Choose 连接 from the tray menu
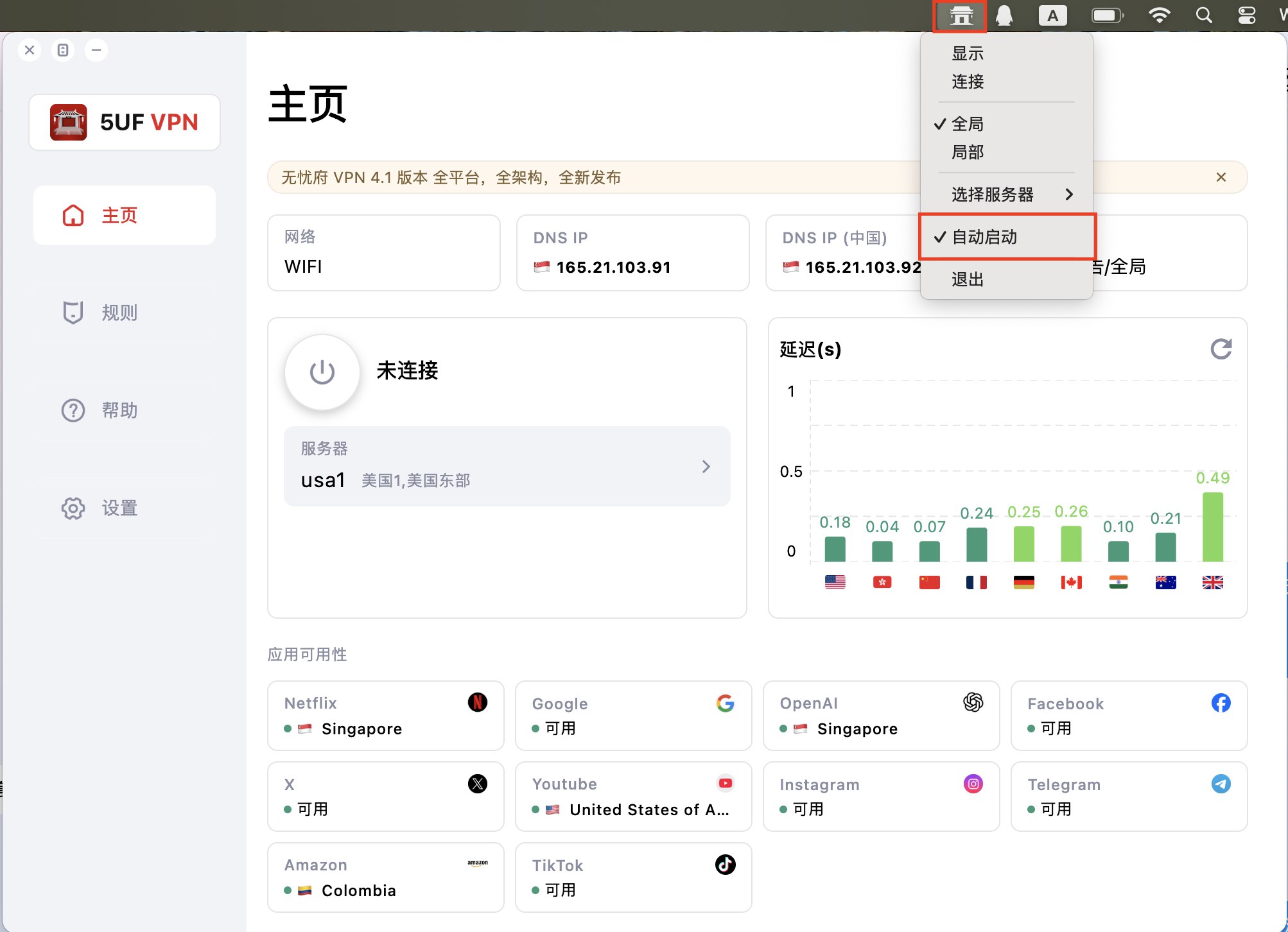Image resolution: width=1288 pixels, height=932 pixels. pyautogui.click(x=968, y=82)
